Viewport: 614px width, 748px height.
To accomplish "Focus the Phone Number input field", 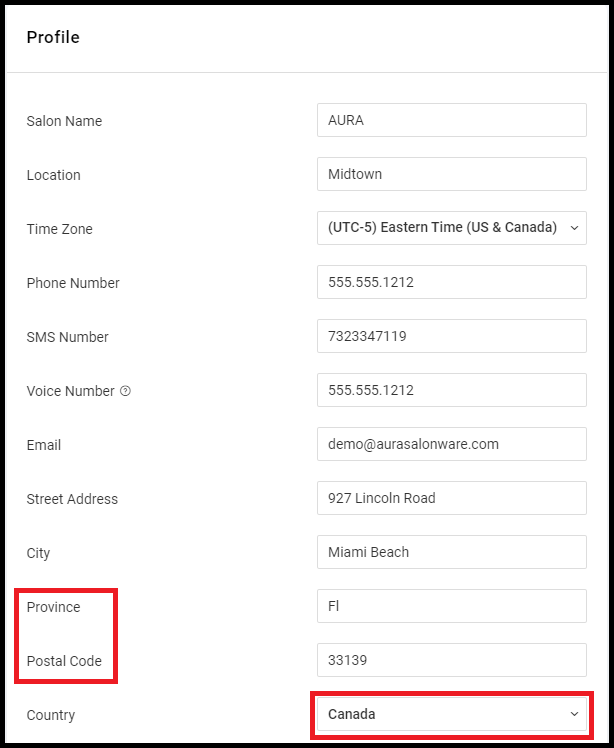I will (x=452, y=282).
